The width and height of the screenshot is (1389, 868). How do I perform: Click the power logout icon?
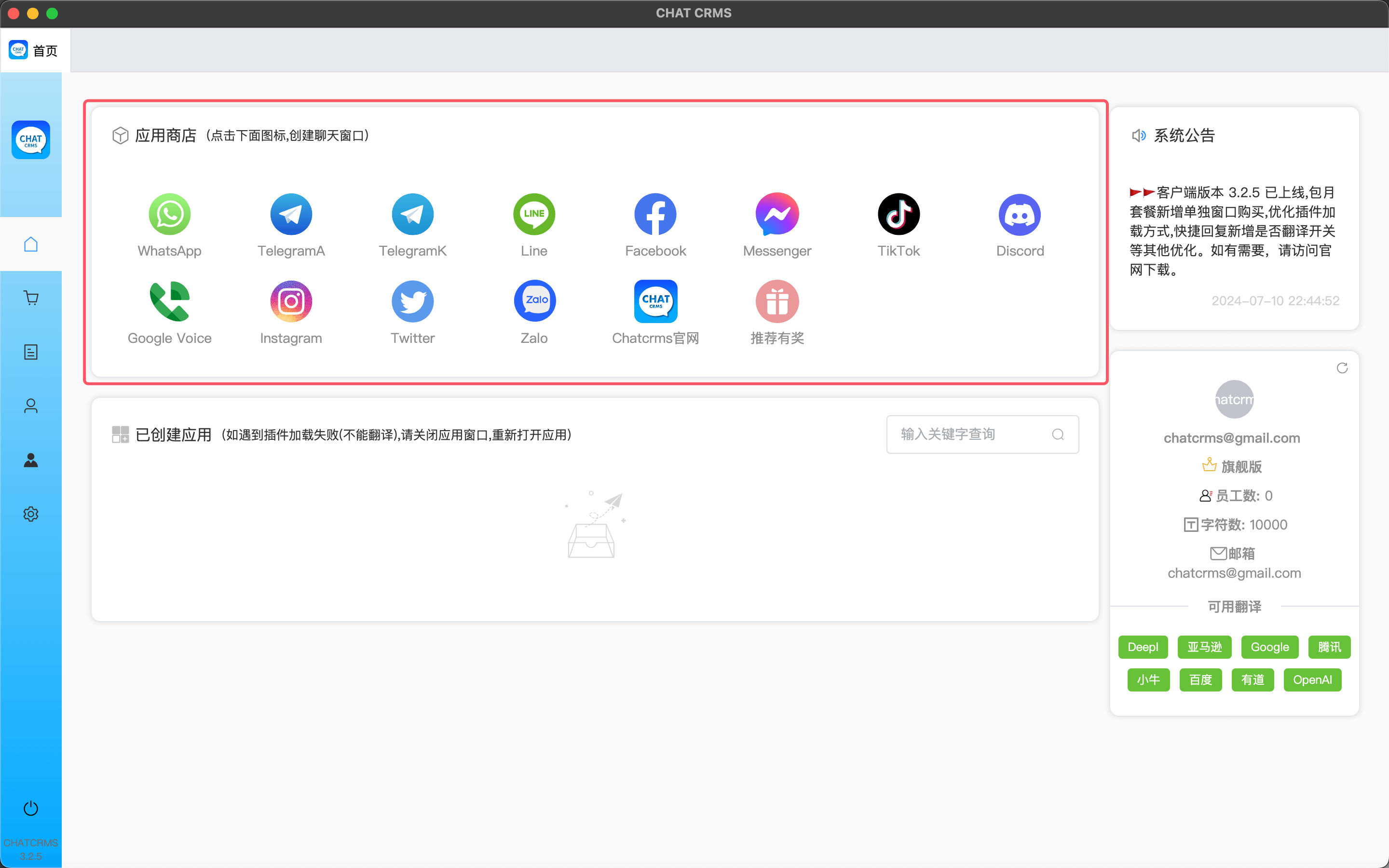point(31,808)
